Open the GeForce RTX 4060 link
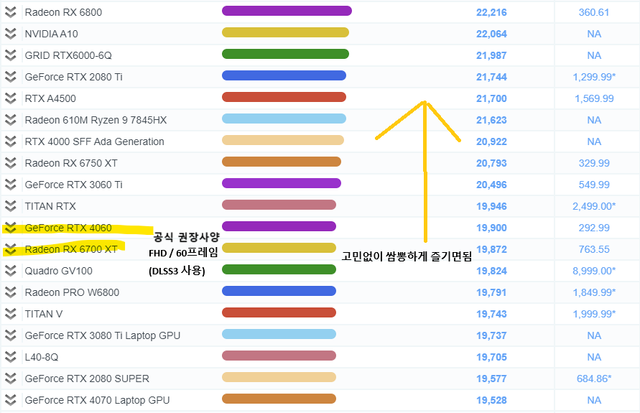Screen dimensions: 640x413 pos(68,228)
